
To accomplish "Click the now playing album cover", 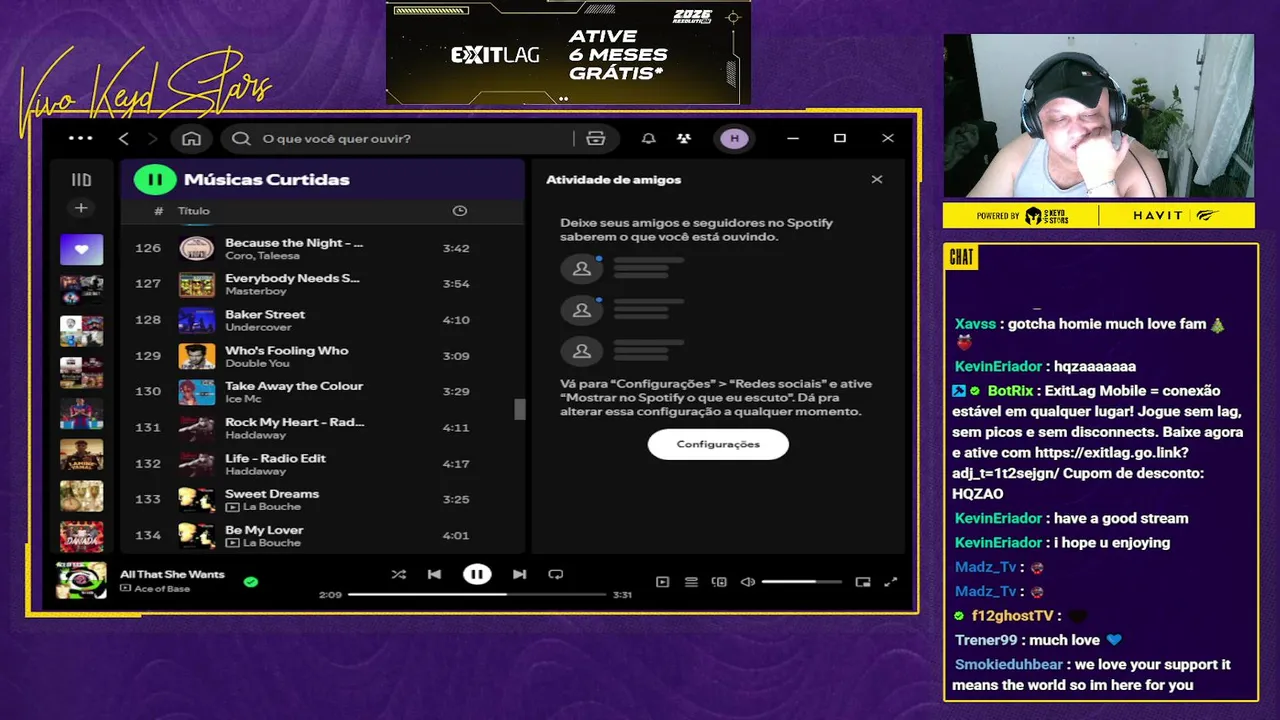I will (81, 581).
